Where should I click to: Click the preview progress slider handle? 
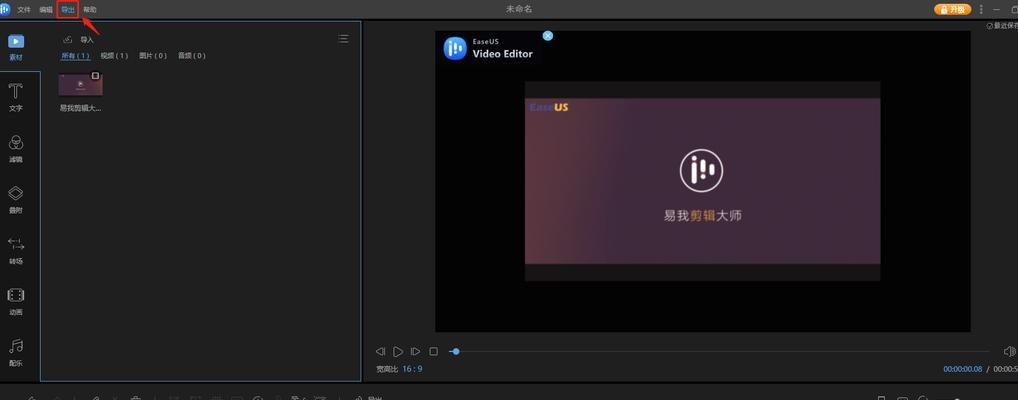coord(456,351)
